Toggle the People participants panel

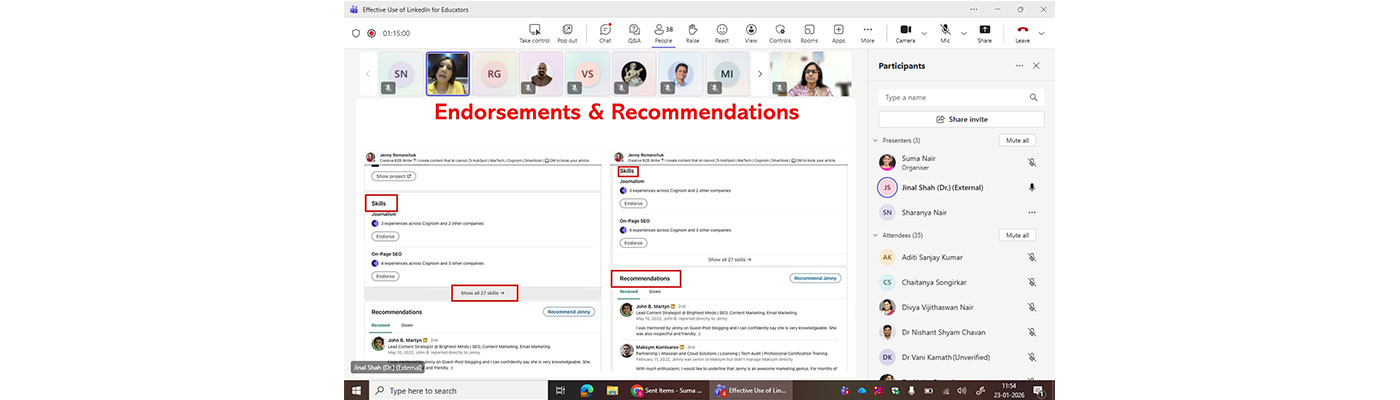[x=663, y=33]
